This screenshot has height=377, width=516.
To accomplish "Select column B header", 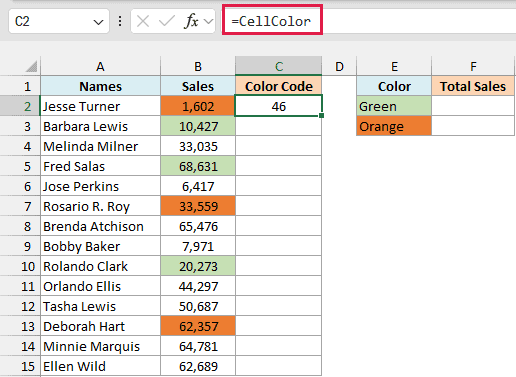I will tap(198, 66).
